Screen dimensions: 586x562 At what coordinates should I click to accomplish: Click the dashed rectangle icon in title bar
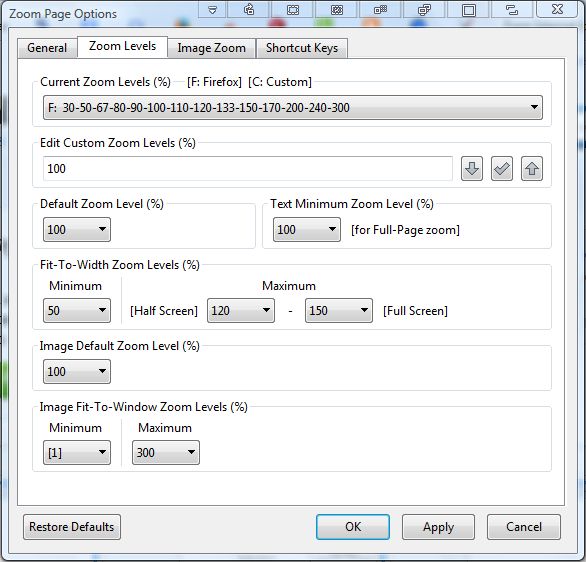293,9
